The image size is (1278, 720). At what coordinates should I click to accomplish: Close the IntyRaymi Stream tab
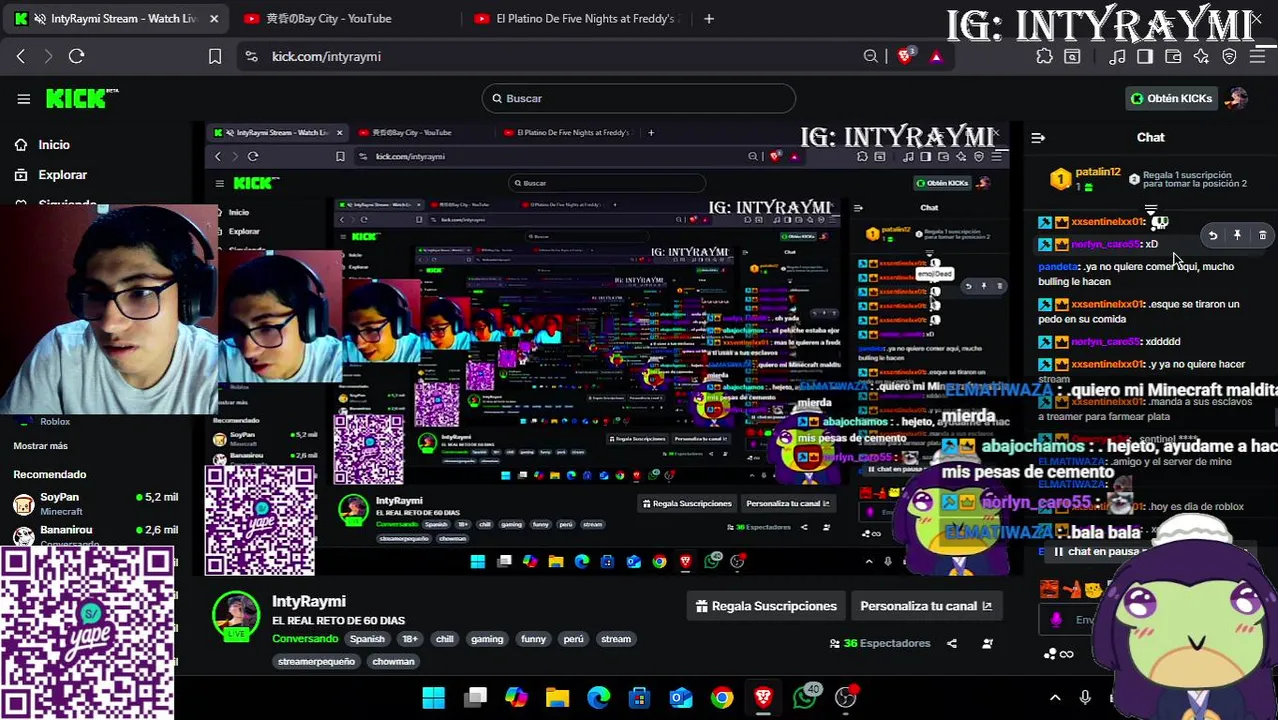(214, 18)
